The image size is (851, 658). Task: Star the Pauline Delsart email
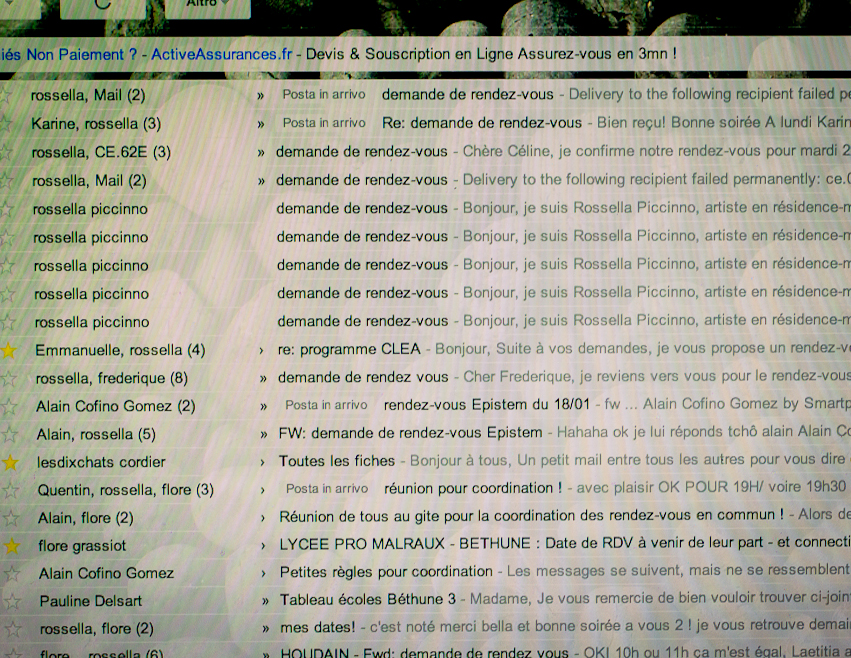click(x=12, y=601)
